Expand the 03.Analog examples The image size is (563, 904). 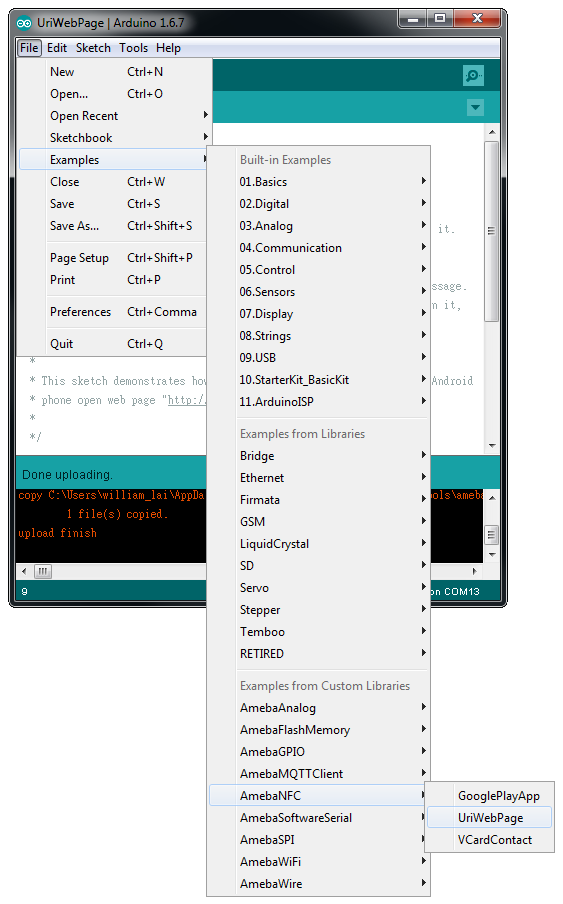coord(319,226)
